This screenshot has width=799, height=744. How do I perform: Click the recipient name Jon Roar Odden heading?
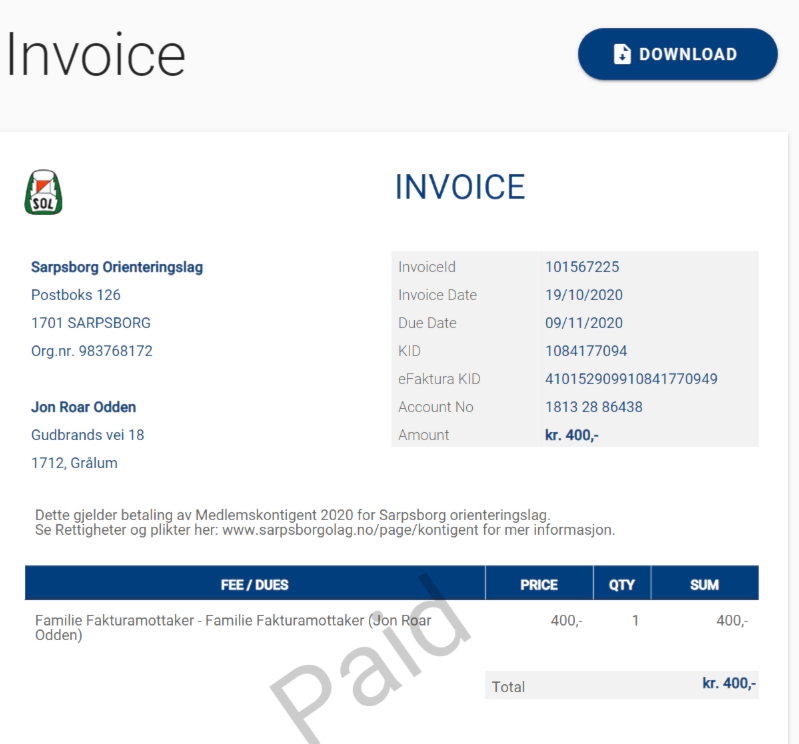84,407
